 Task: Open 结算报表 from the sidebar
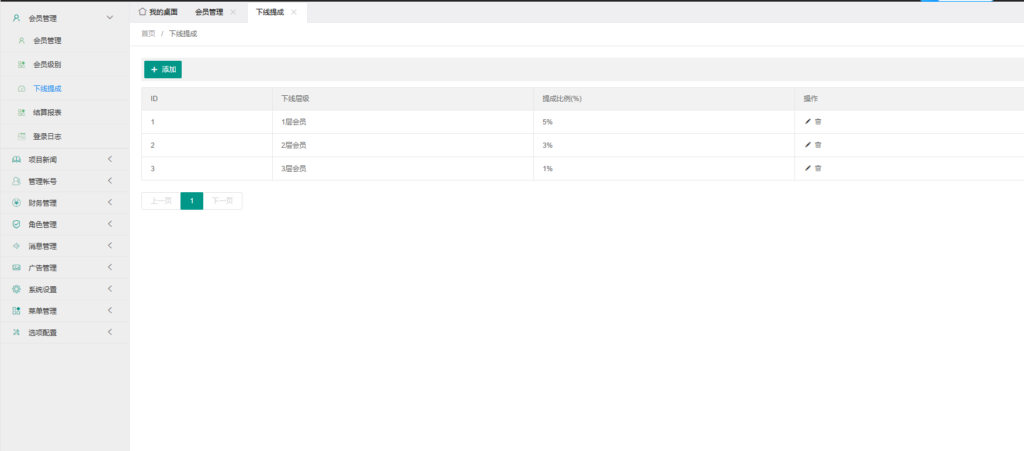click(x=47, y=112)
